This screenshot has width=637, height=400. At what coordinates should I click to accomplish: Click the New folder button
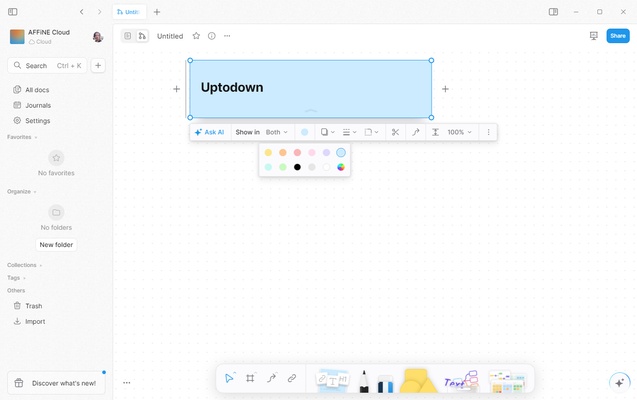click(x=56, y=244)
